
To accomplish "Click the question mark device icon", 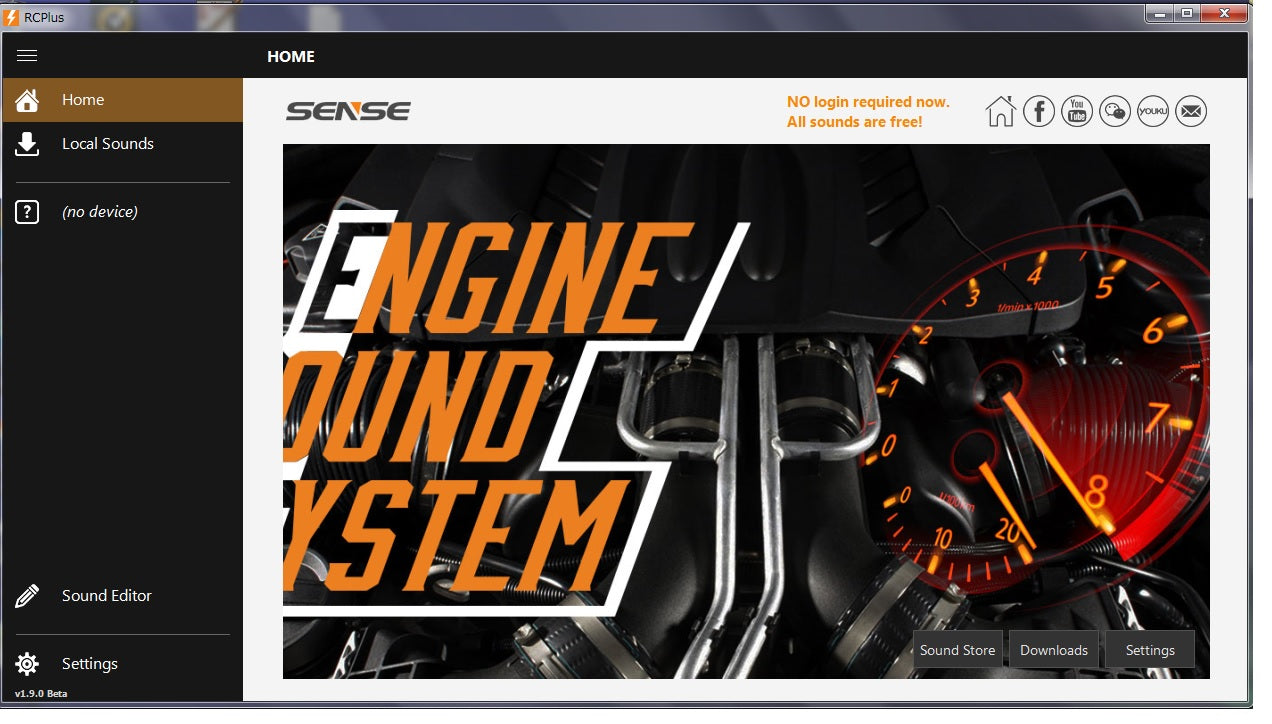I will pos(27,212).
